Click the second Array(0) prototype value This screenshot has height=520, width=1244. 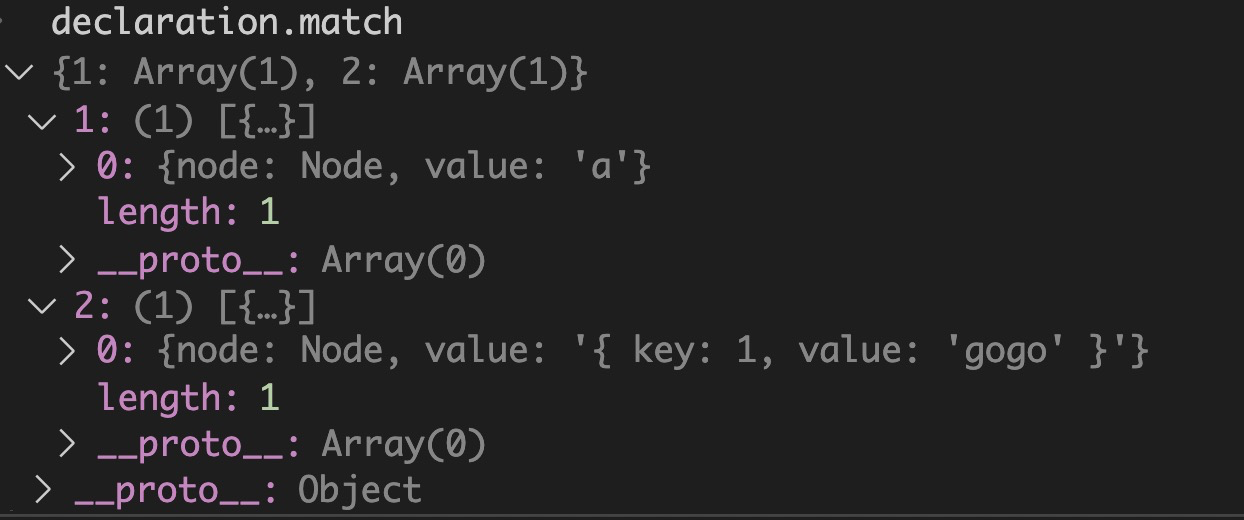(x=403, y=444)
